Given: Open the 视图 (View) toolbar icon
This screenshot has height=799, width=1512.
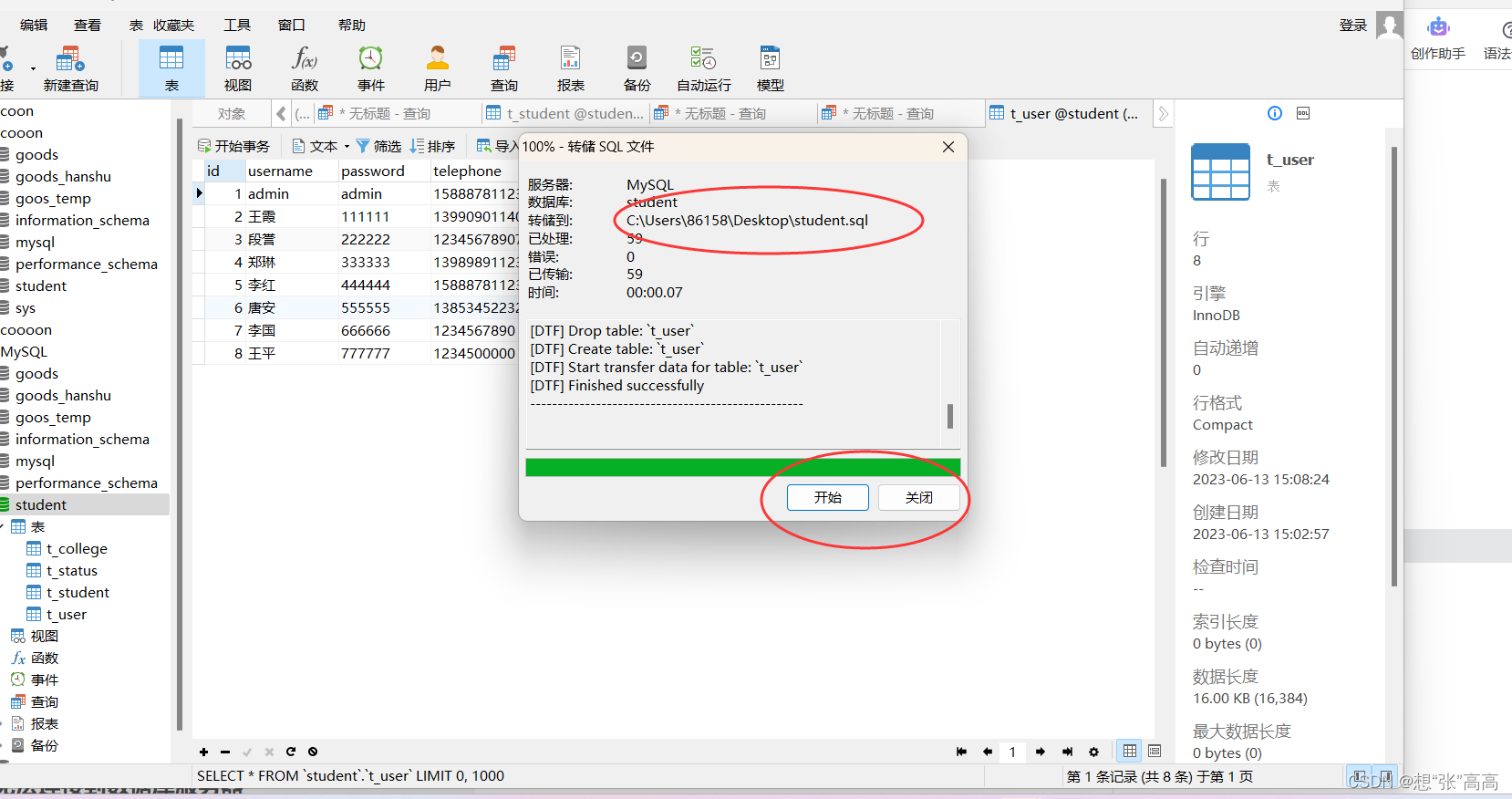Looking at the screenshot, I should 238,68.
